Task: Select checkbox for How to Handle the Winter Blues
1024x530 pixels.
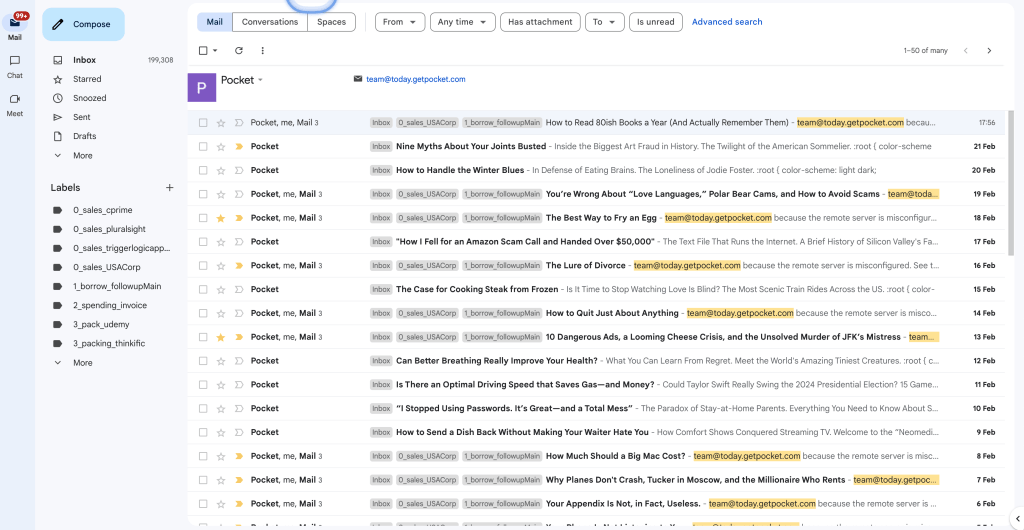Action: 203,170
